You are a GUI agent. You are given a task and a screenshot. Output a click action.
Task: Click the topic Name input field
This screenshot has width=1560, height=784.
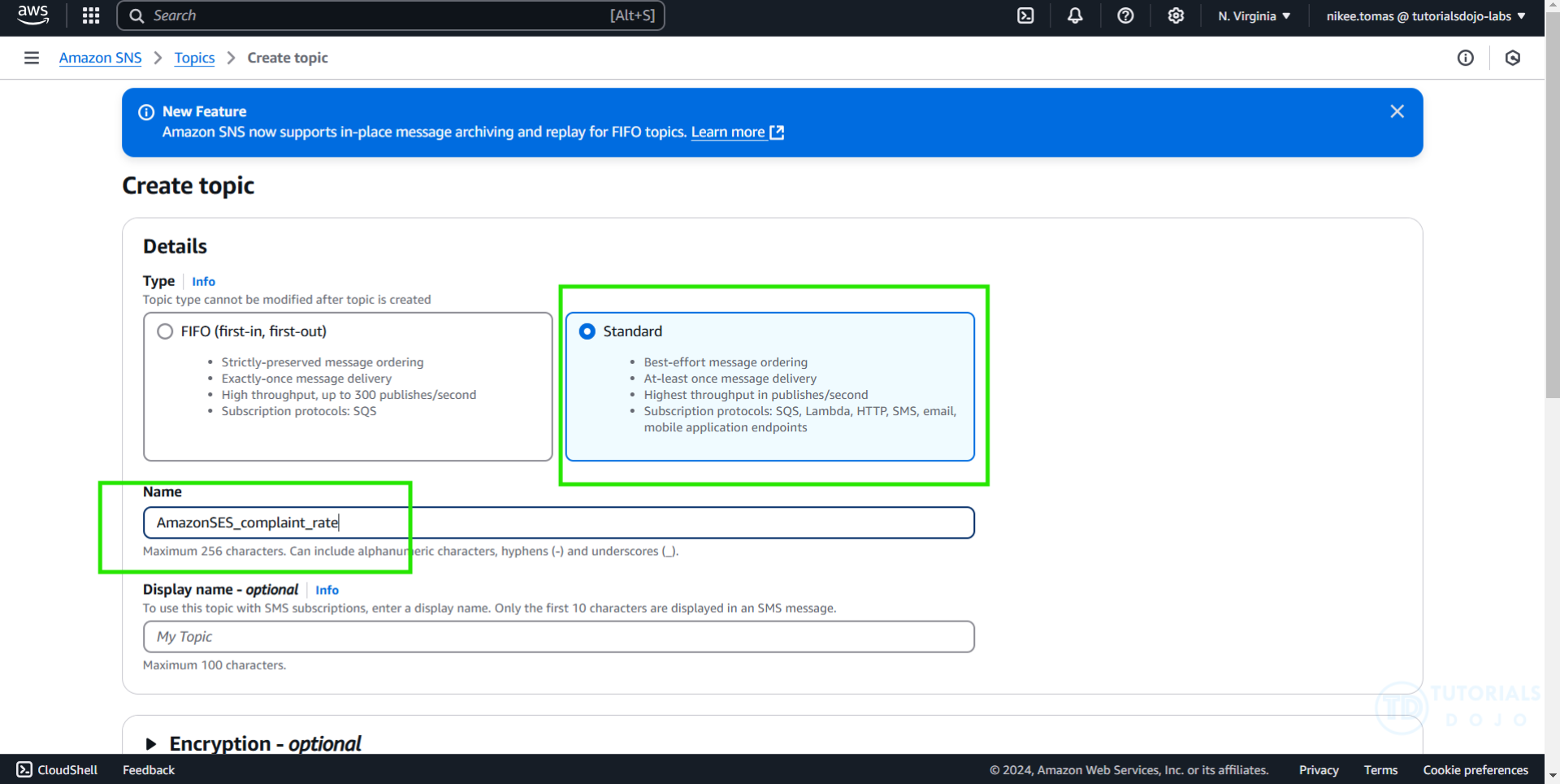tap(559, 522)
